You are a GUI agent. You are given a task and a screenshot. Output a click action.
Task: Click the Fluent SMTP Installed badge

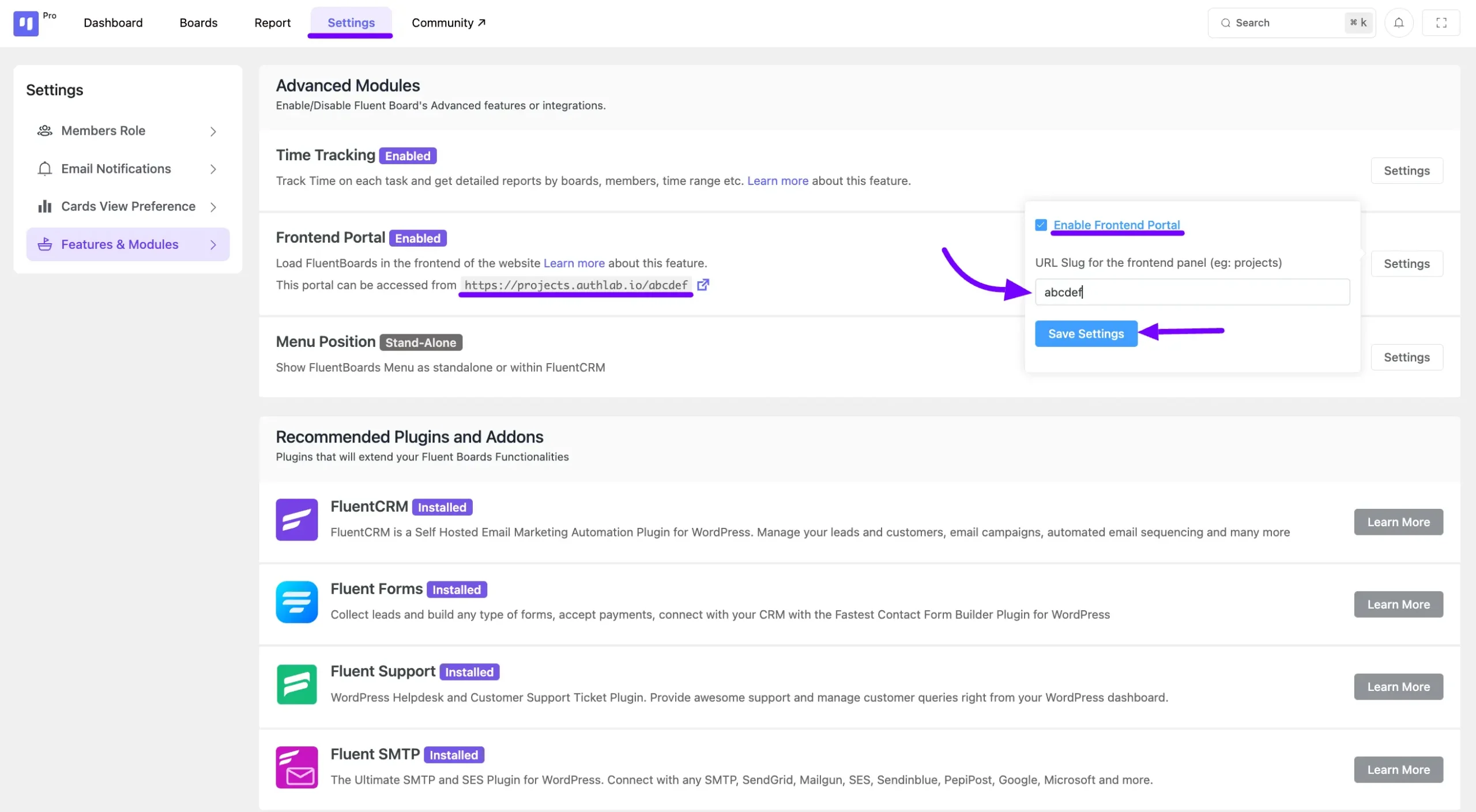(454, 755)
